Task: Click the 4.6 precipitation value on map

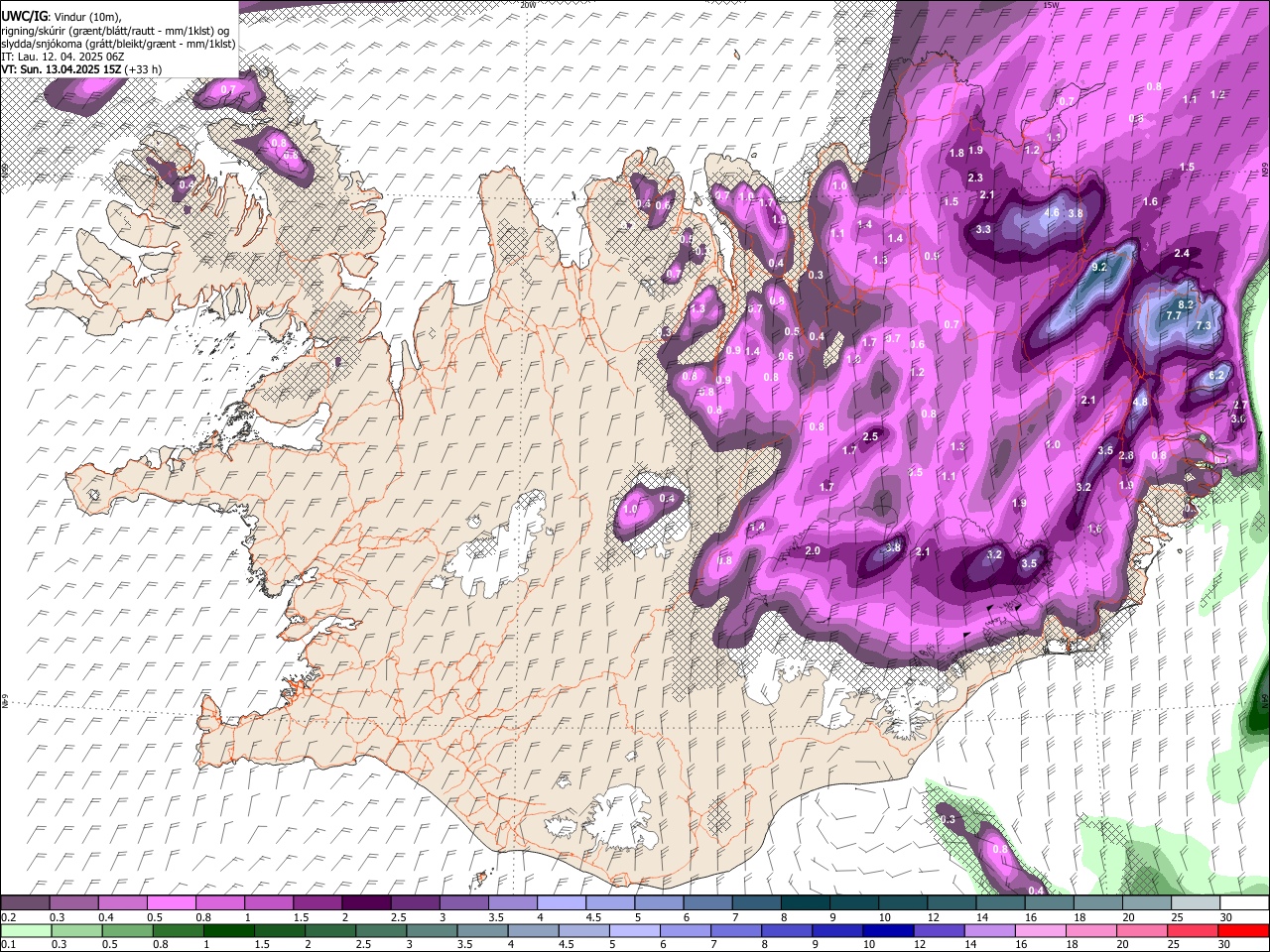Action: (x=1053, y=212)
